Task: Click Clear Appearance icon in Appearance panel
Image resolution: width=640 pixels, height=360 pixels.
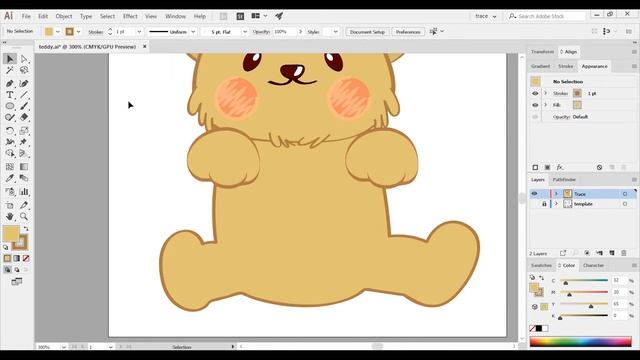Action: click(599, 167)
